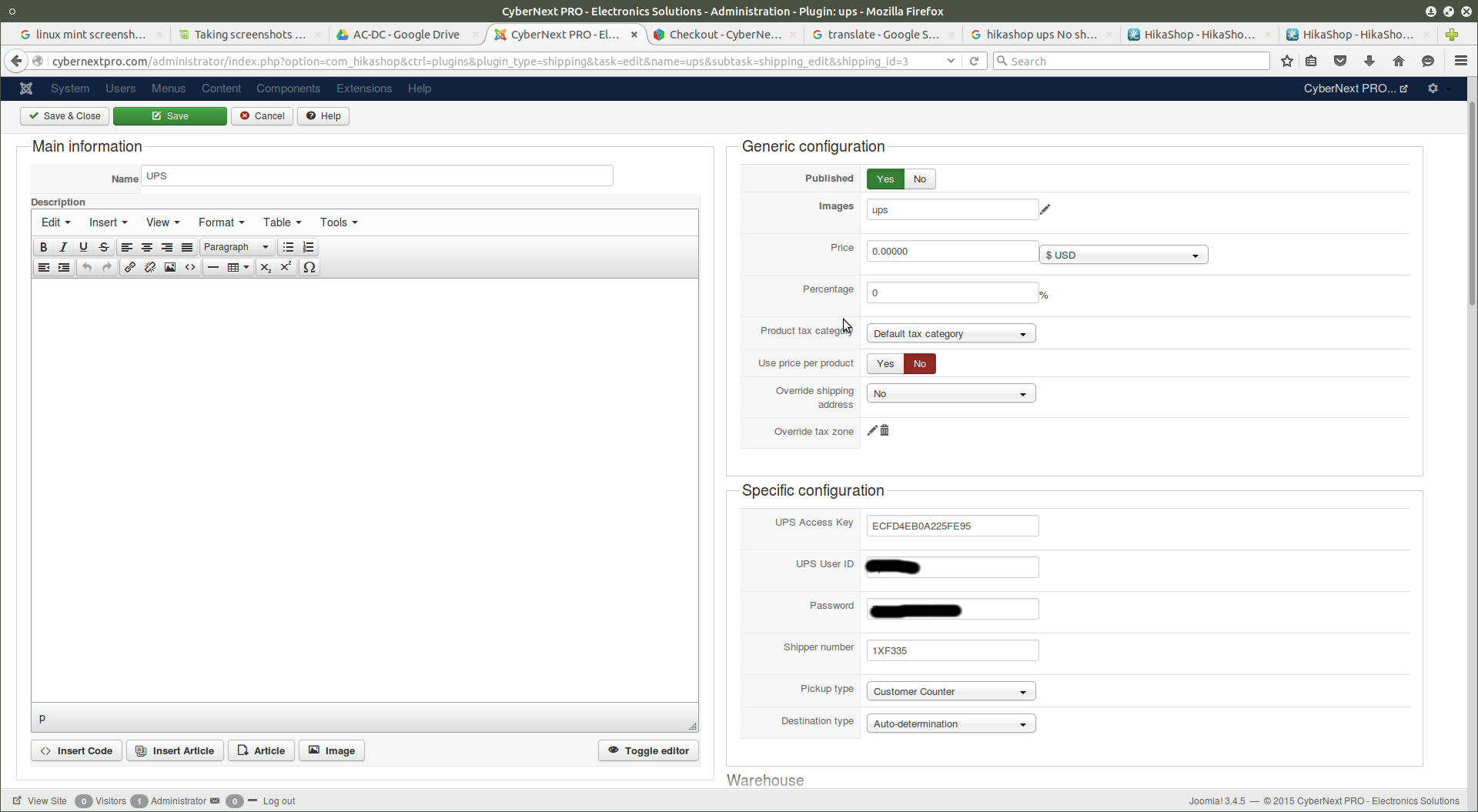
Task: Click the Price amount field
Action: [952, 251]
